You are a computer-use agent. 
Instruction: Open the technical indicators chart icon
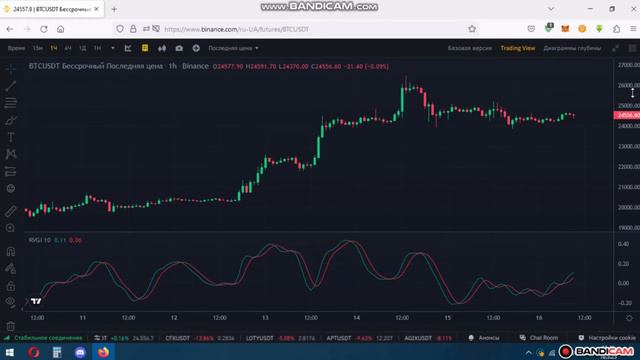[128, 48]
